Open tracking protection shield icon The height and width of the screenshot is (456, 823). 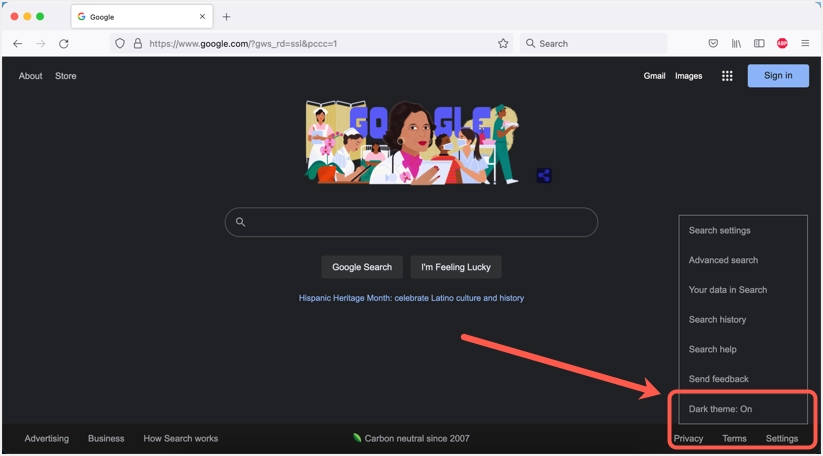120,44
